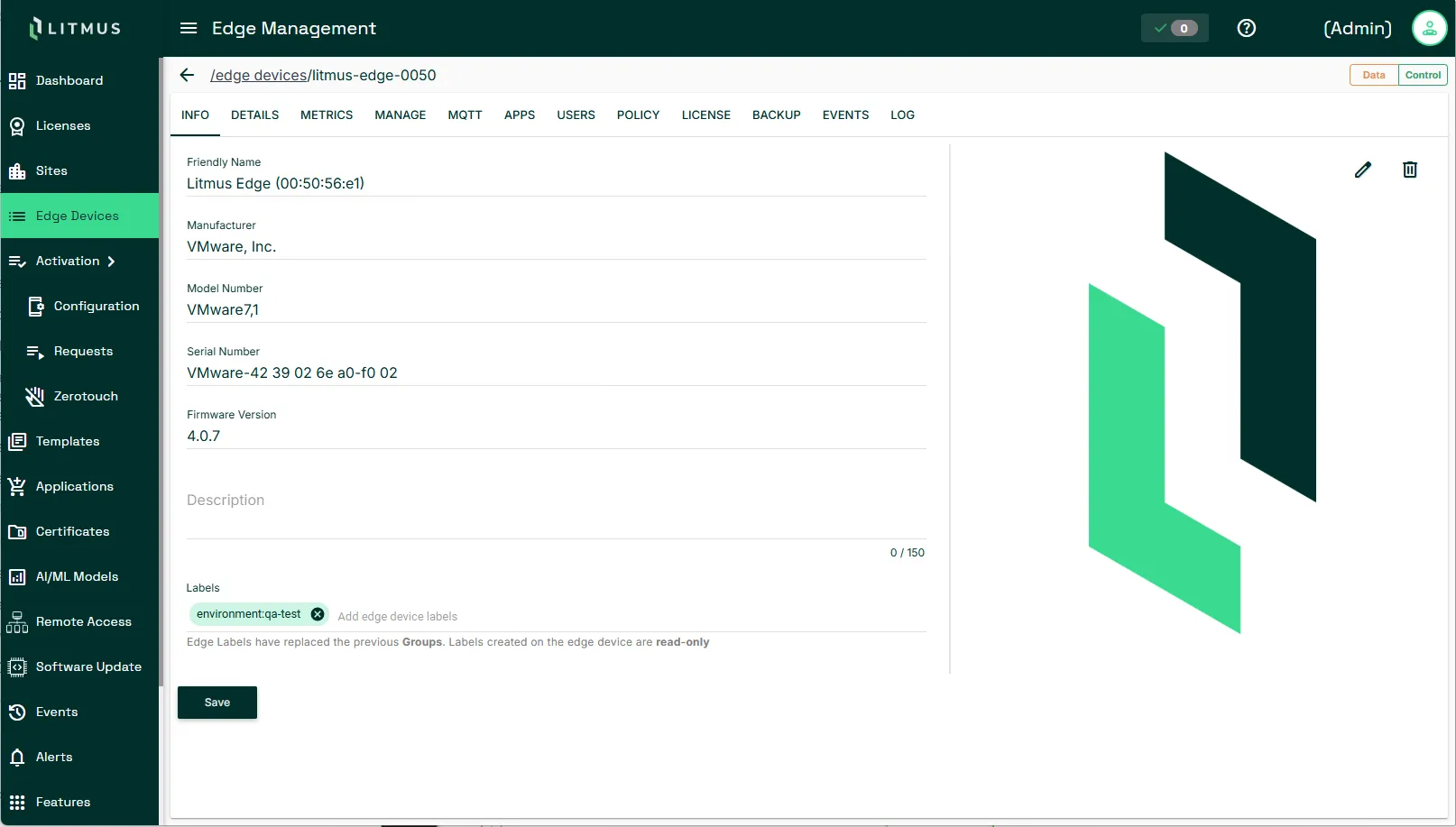
Task: Delete device with trash icon
Action: tap(1410, 170)
